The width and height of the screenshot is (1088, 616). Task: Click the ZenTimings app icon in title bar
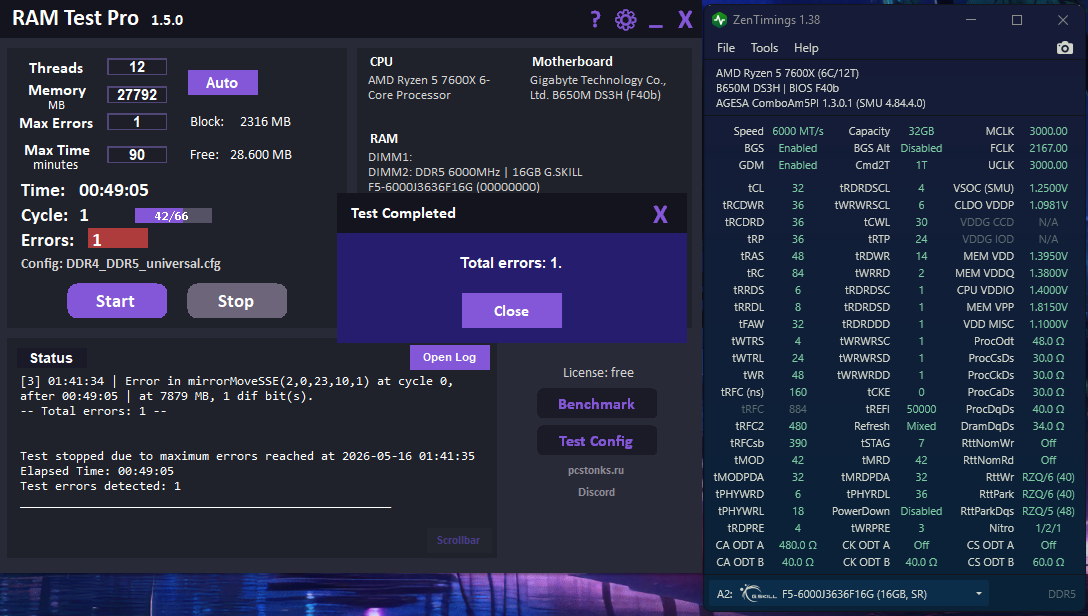coord(720,20)
